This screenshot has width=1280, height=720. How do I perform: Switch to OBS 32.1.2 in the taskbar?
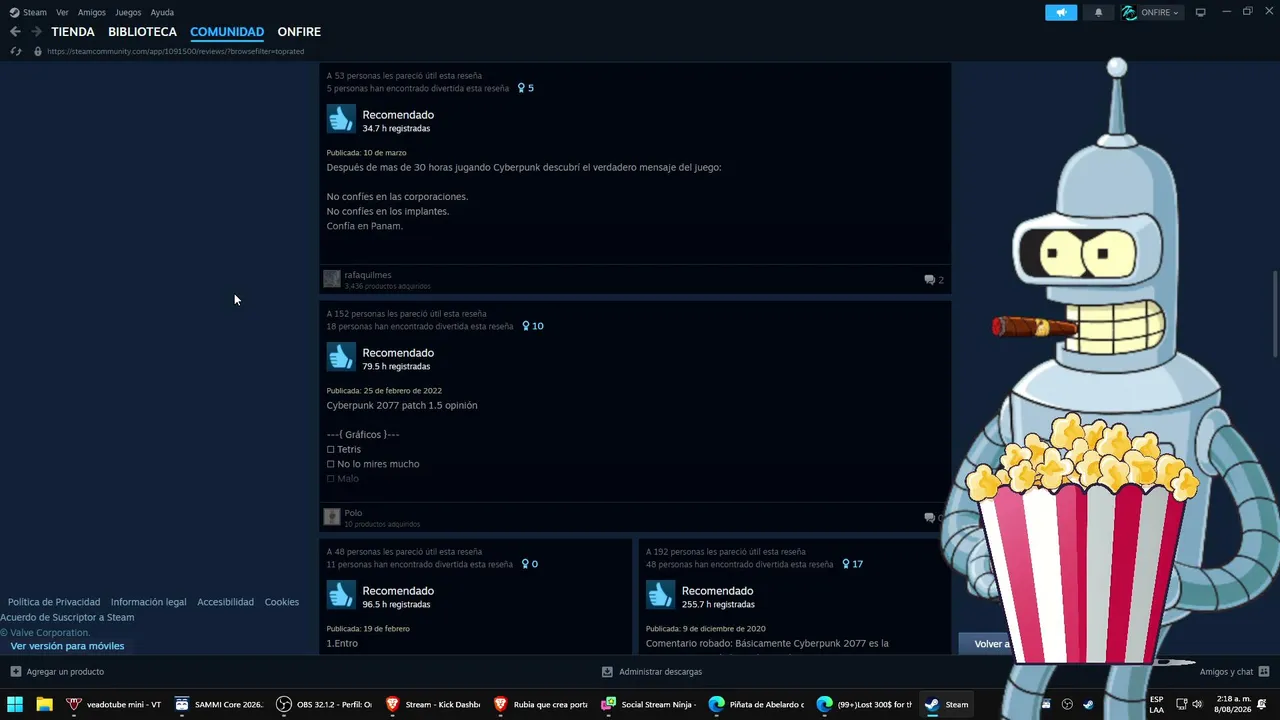[x=324, y=704]
